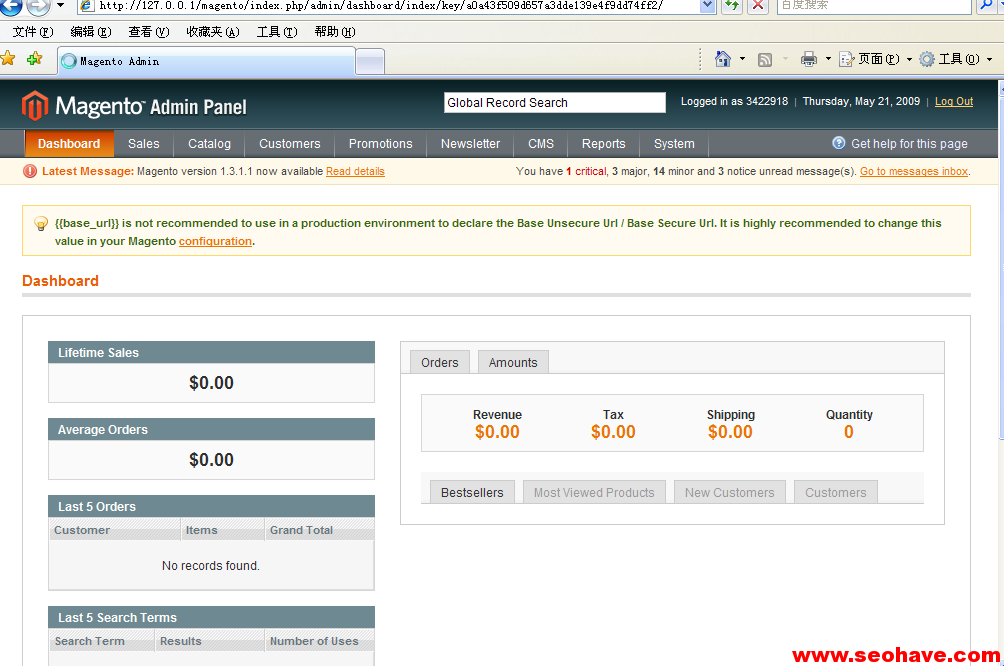Select the Customers grid tab
The image size is (1004, 666).
tap(836, 492)
